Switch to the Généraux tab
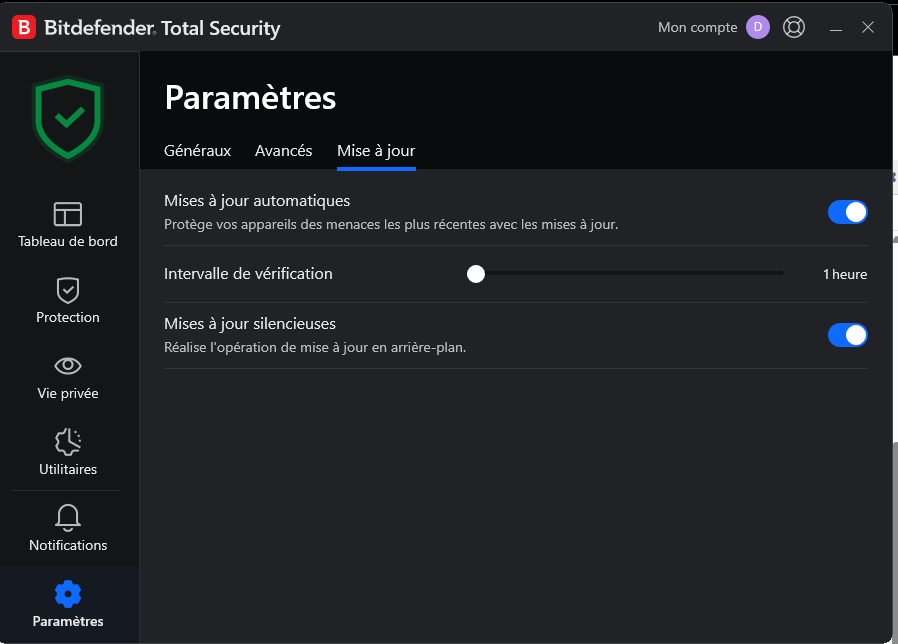The width and height of the screenshot is (898, 644). click(x=198, y=151)
